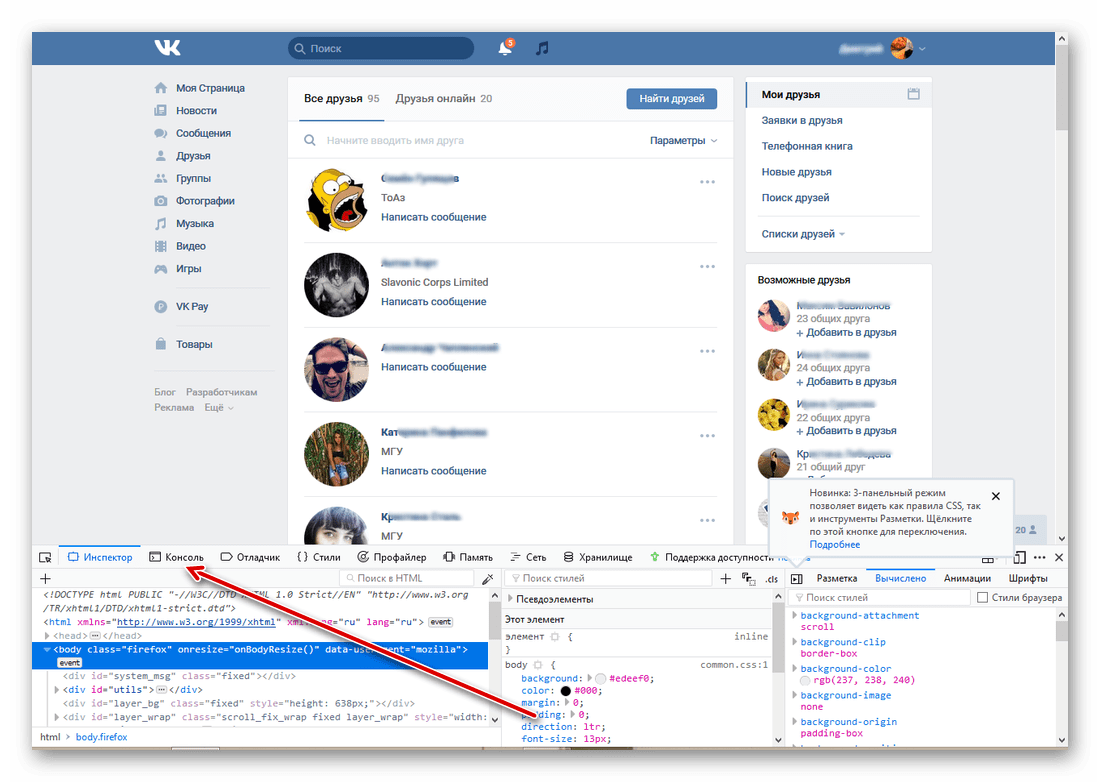1100x782 pixels.
Task: Switch to Разметка tab
Action: point(837,579)
